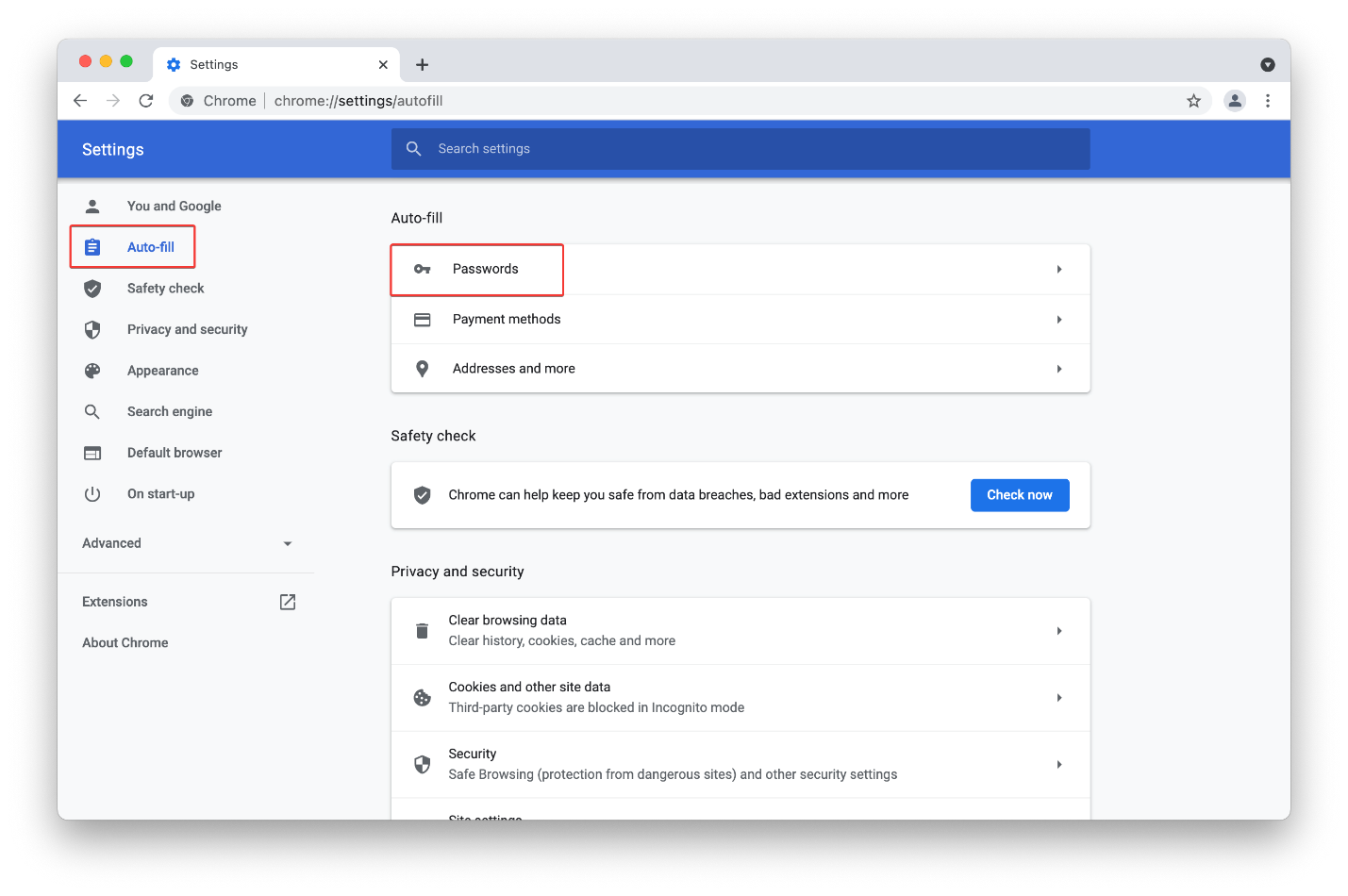Click the trash icon beside Clear browsing data
The width and height of the screenshot is (1348, 896).
point(422,630)
